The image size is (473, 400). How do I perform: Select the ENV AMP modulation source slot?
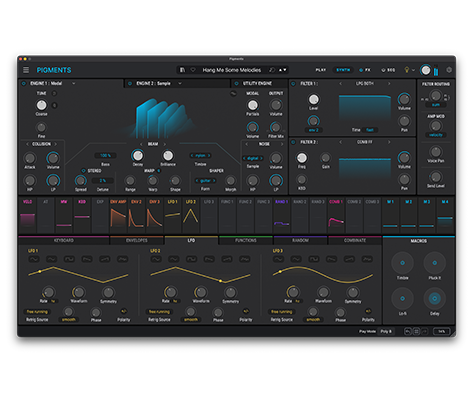click(x=118, y=215)
